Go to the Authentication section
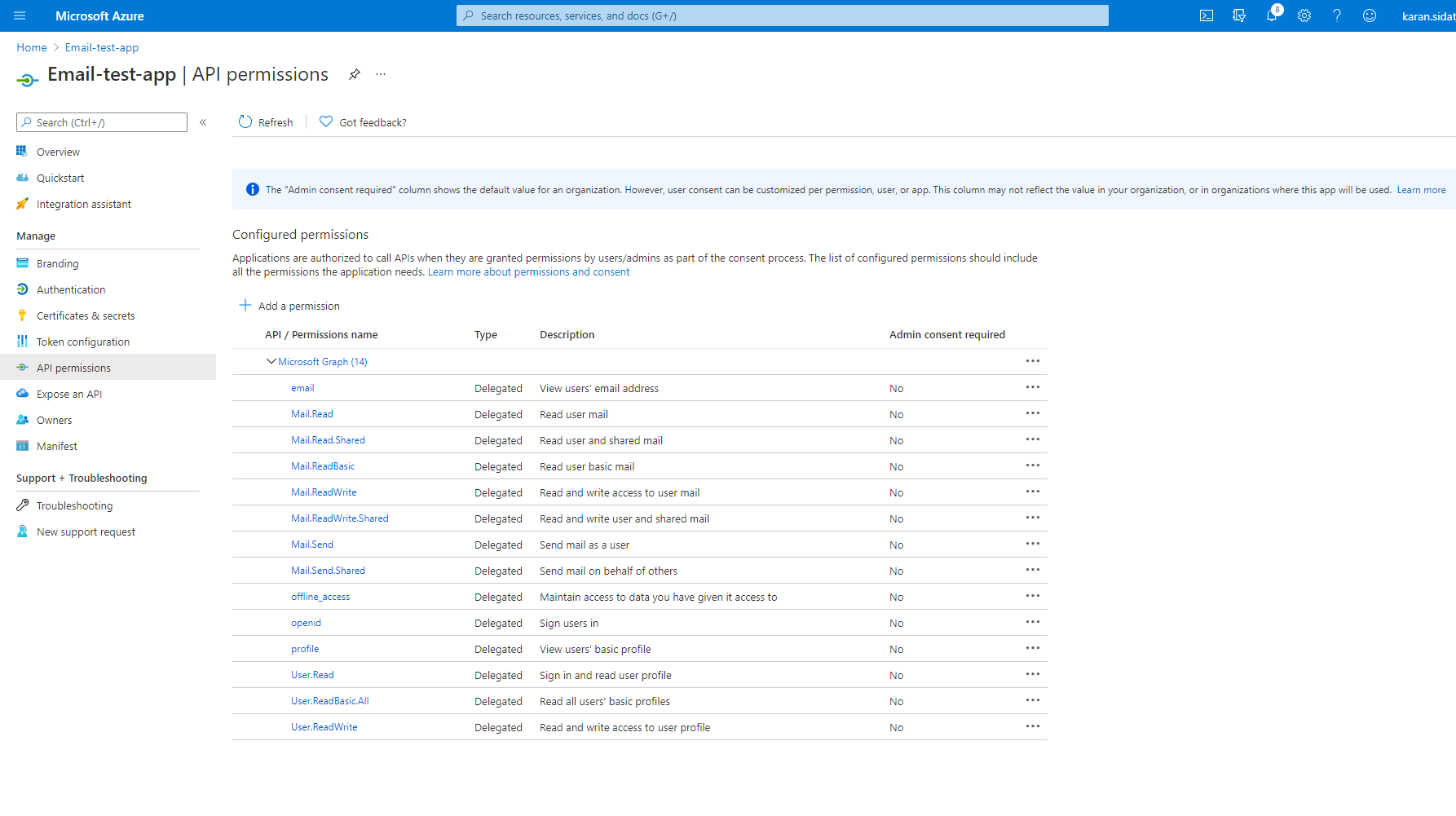The image size is (1456, 816). tap(71, 289)
